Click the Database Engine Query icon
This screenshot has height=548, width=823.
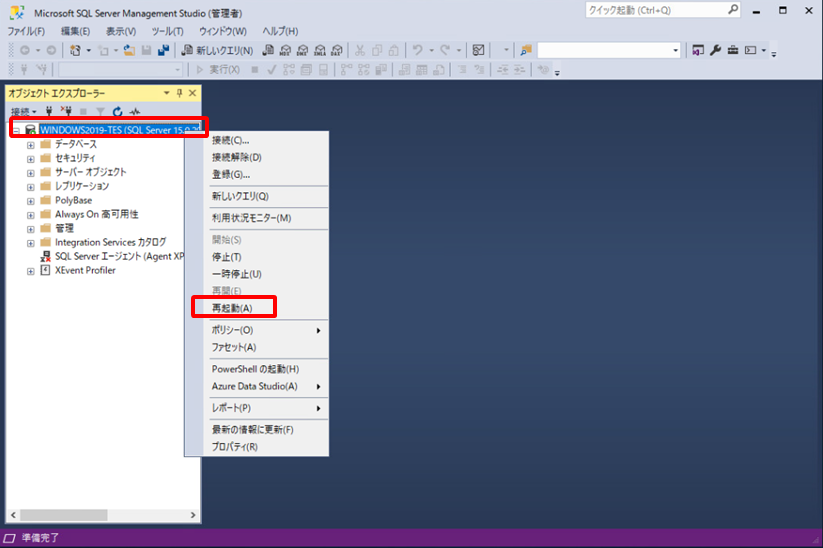click(268, 50)
